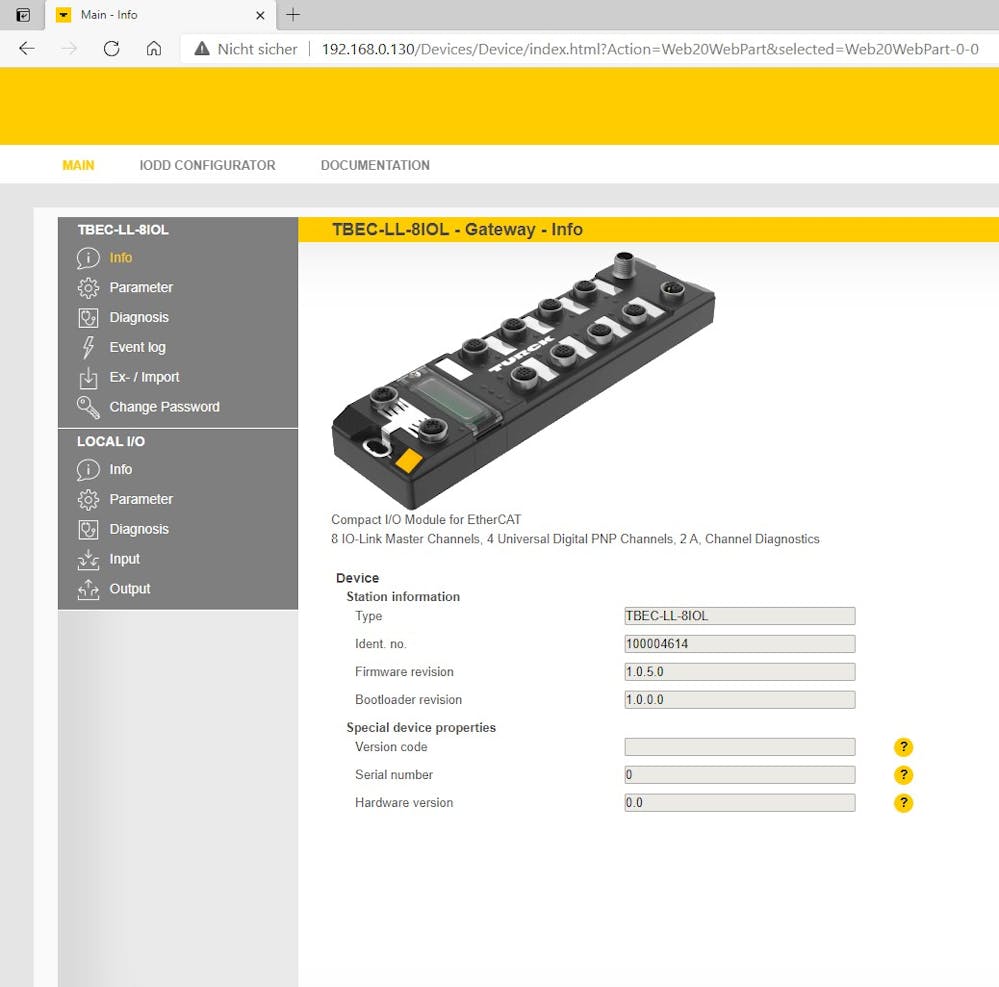The width and height of the screenshot is (999, 987).
Task: Click the Local I/O Output icon
Action: (88, 589)
